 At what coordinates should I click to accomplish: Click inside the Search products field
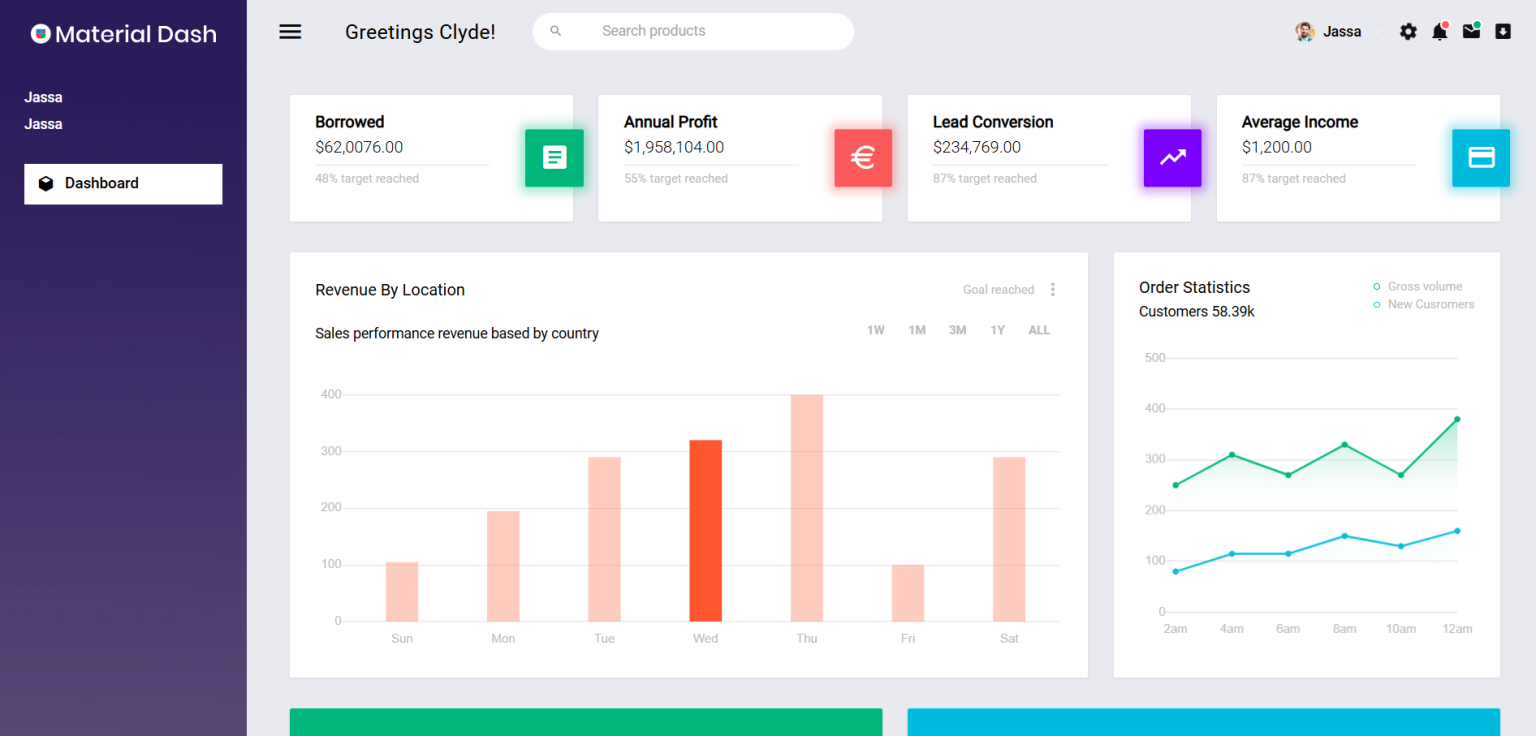(x=692, y=31)
